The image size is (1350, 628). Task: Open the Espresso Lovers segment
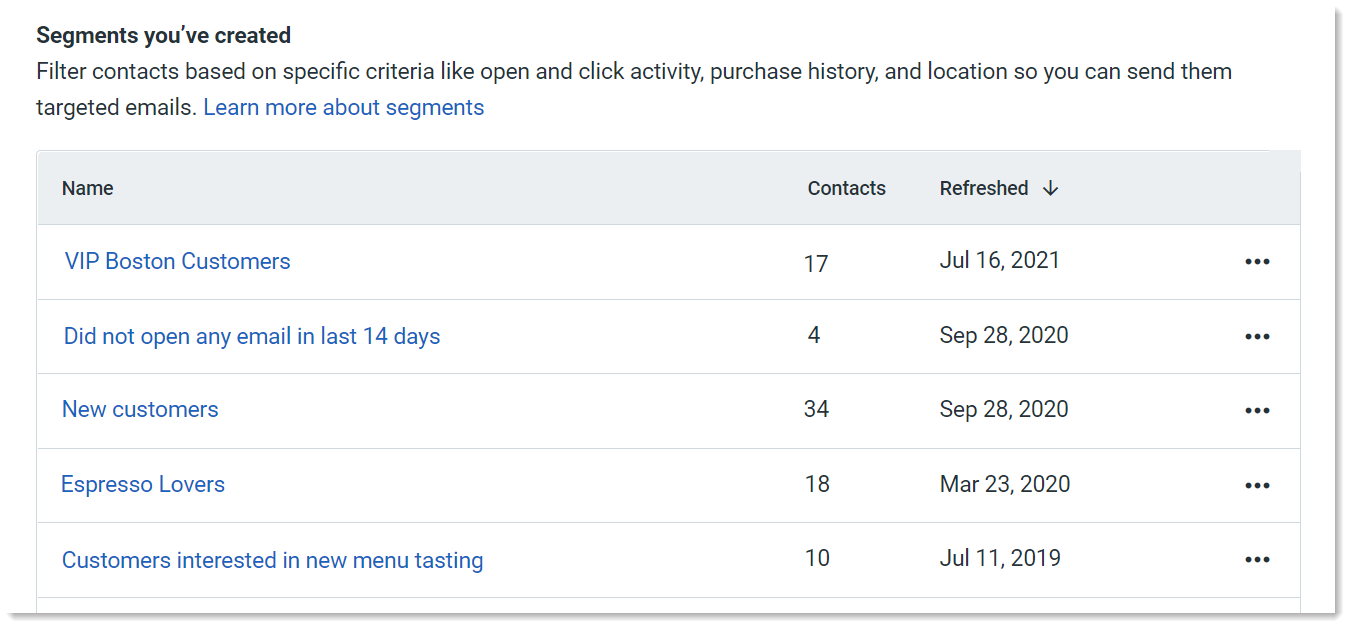click(x=143, y=484)
